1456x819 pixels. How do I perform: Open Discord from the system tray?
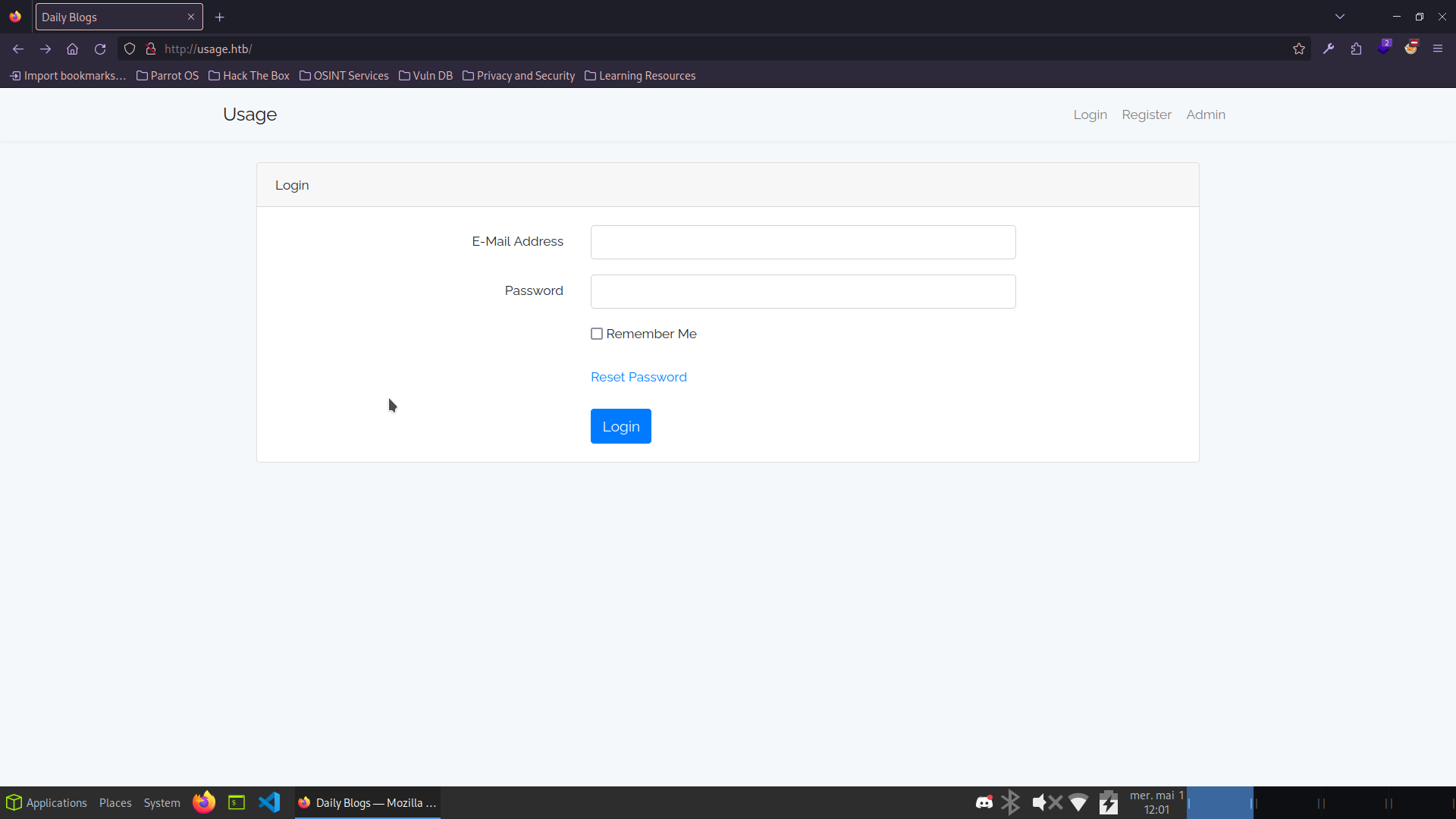(x=984, y=802)
